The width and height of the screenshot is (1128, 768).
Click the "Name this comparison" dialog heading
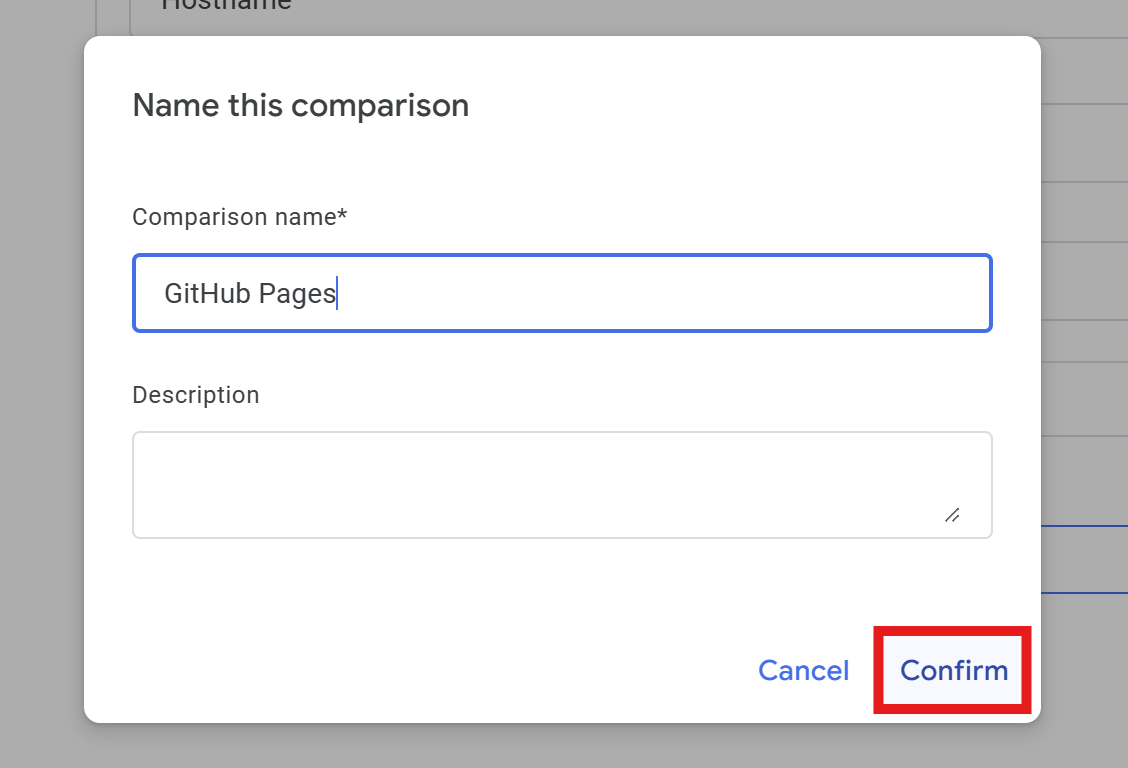[x=300, y=105]
